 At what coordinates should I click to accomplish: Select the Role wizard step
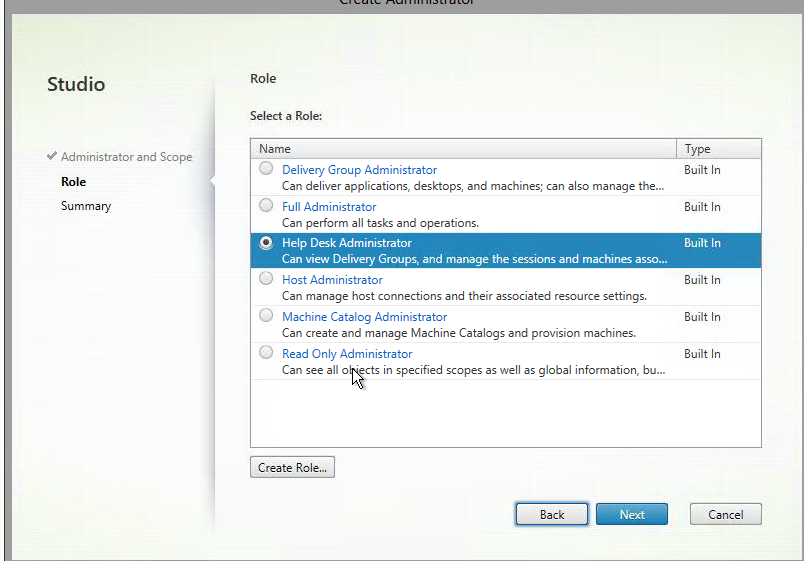pos(73,182)
